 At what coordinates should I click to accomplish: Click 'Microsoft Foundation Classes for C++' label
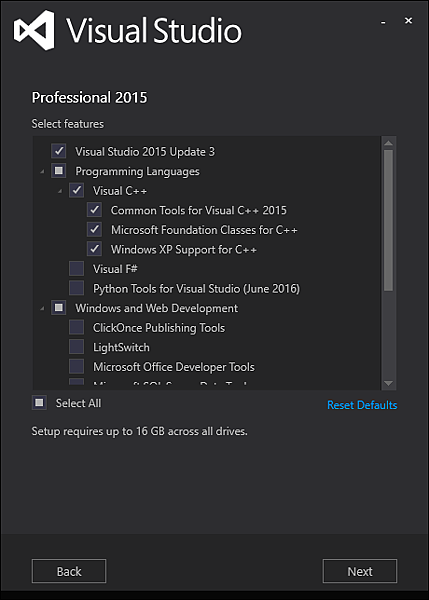(x=204, y=230)
